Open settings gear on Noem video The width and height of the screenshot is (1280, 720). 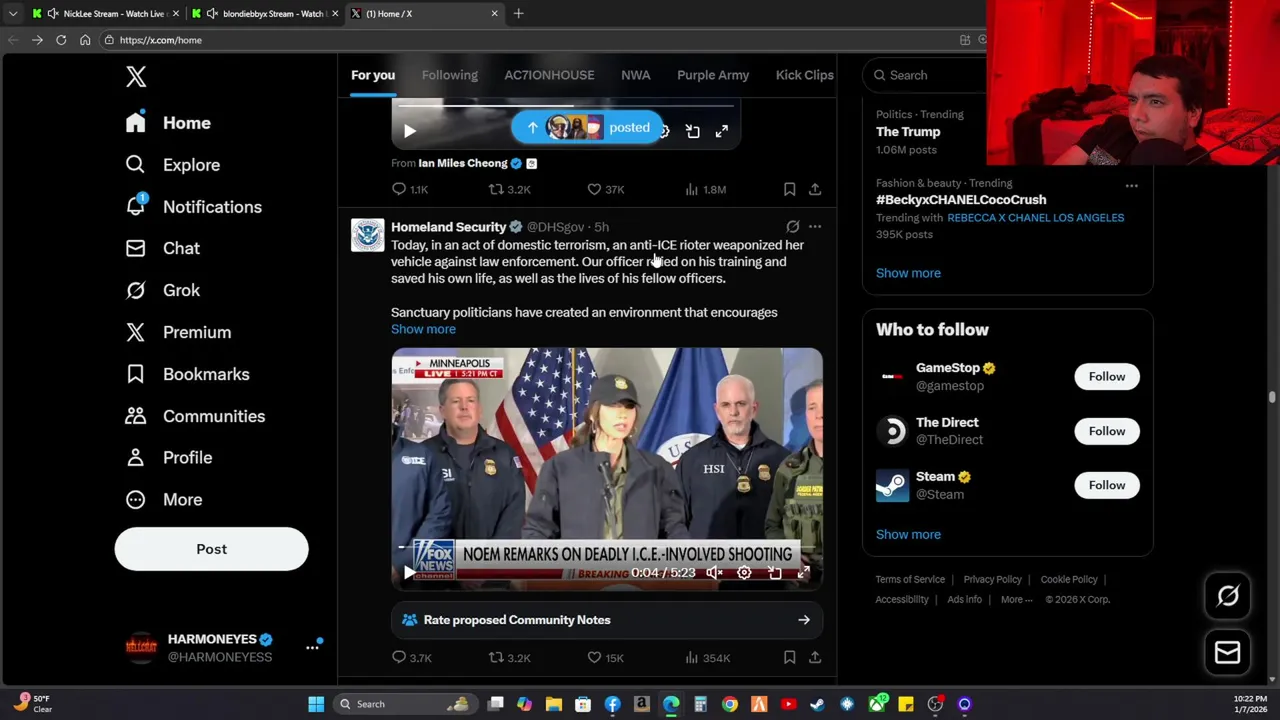pyautogui.click(x=744, y=573)
